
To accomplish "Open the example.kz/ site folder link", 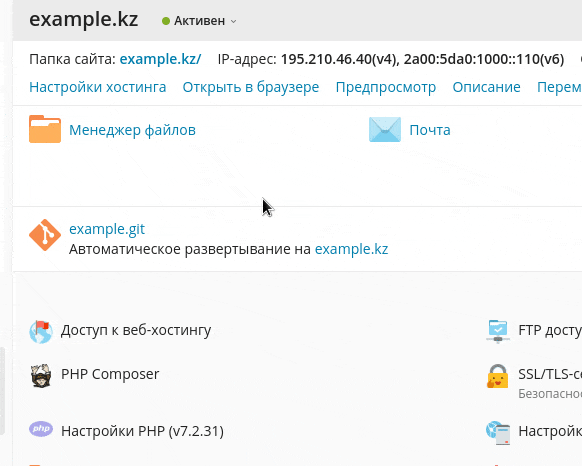I will (x=160, y=59).
